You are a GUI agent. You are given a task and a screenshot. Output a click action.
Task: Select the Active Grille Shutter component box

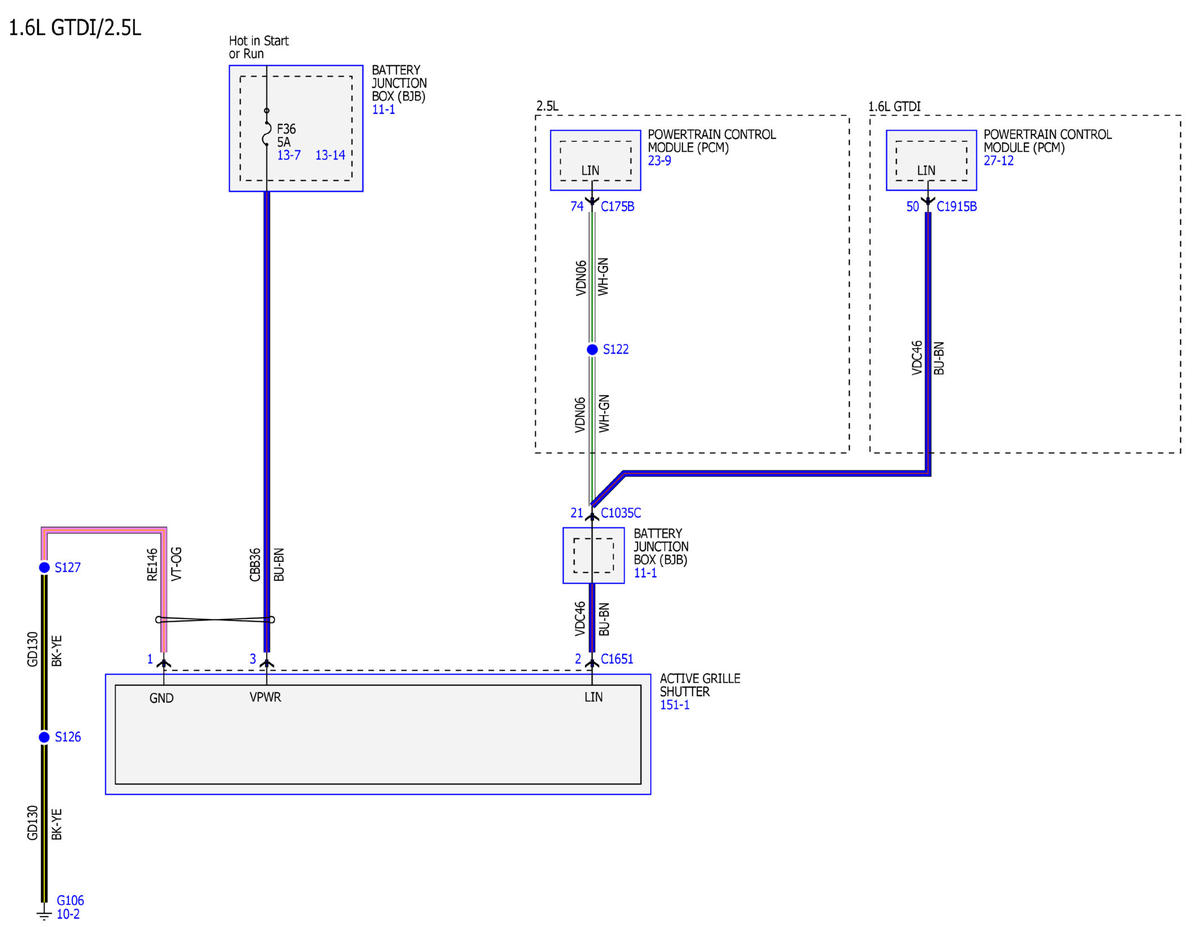(378, 734)
